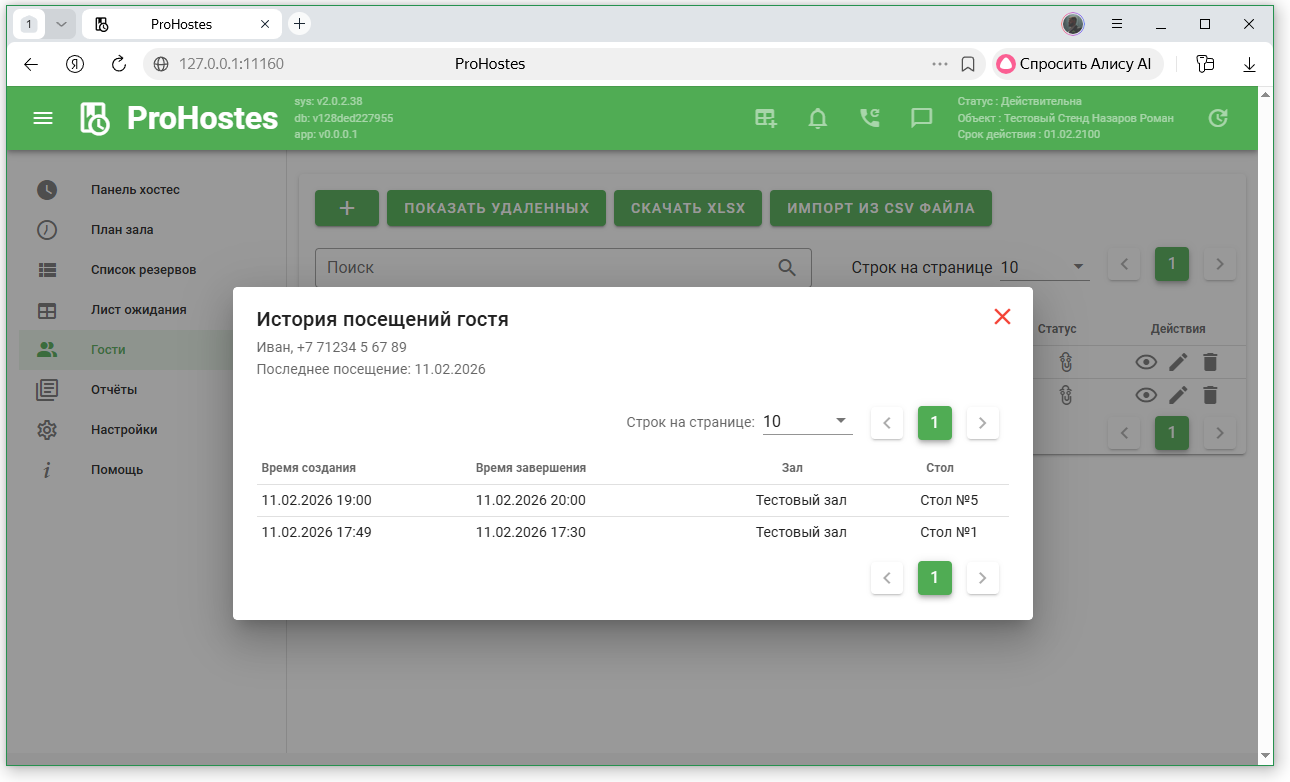Open Список резервов in sidebar
Viewport: 1290px width, 782px height.
click(143, 270)
